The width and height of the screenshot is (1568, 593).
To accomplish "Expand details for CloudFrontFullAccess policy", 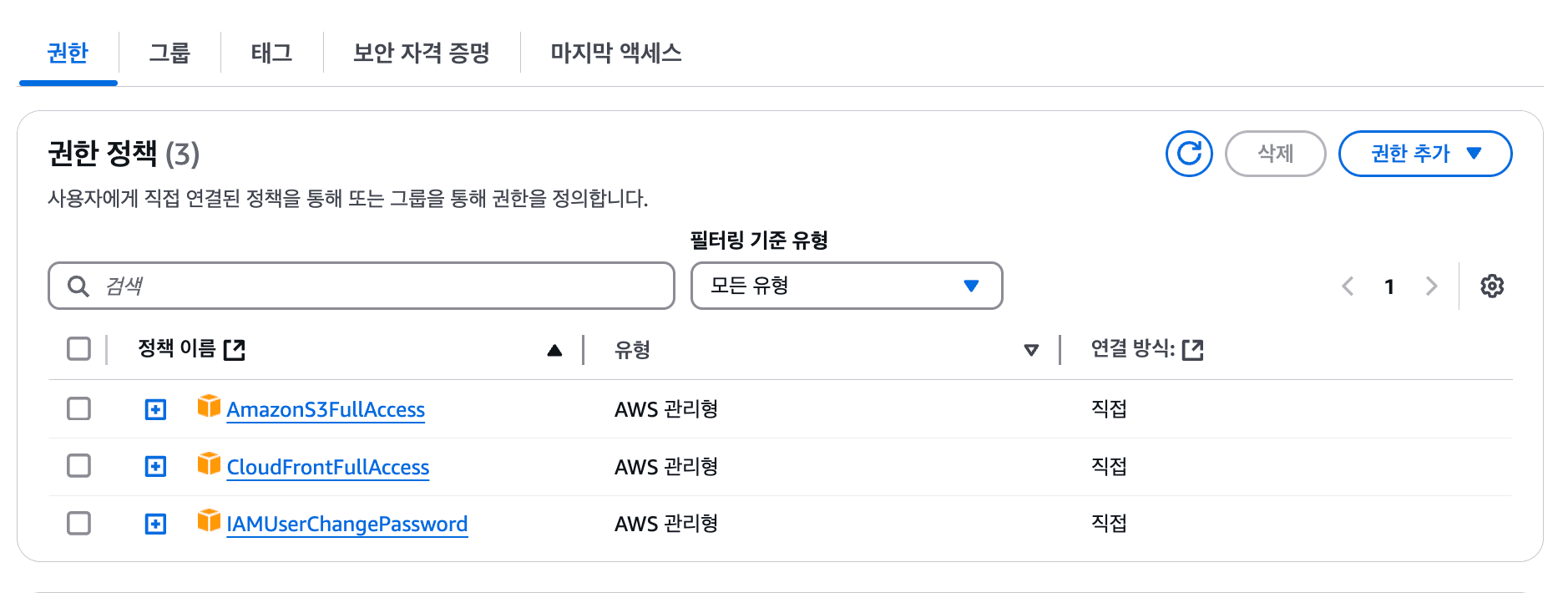I will click(x=155, y=466).
